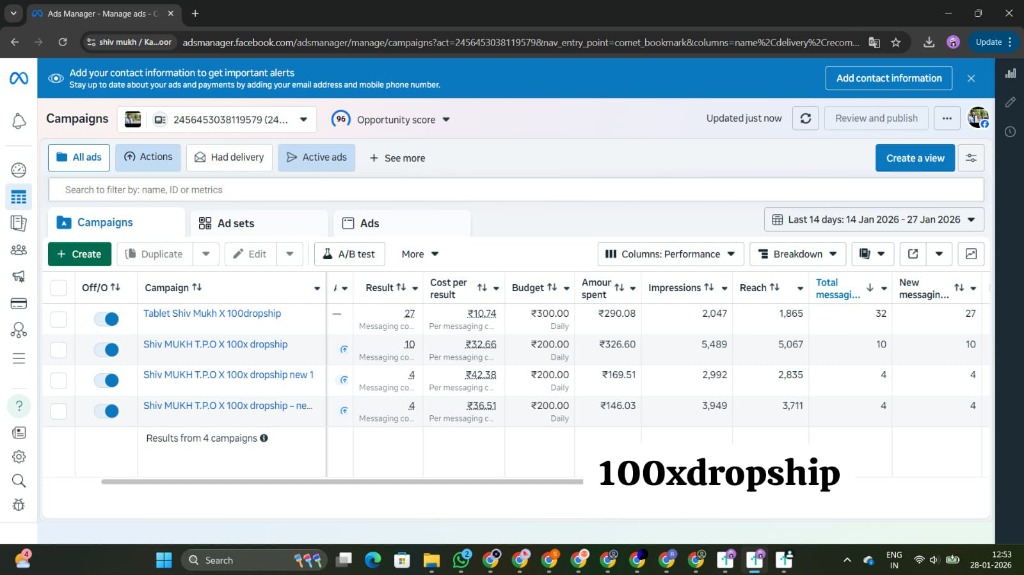Select the Actions filter

(x=148, y=157)
